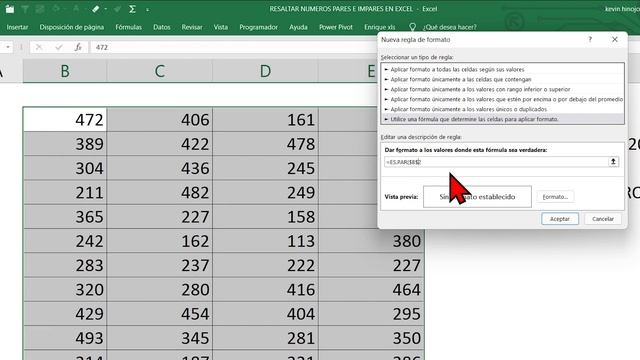Image resolution: width=640 pixels, height=360 pixels.
Task: Switch to the Fórmulas tab
Action: click(129, 27)
